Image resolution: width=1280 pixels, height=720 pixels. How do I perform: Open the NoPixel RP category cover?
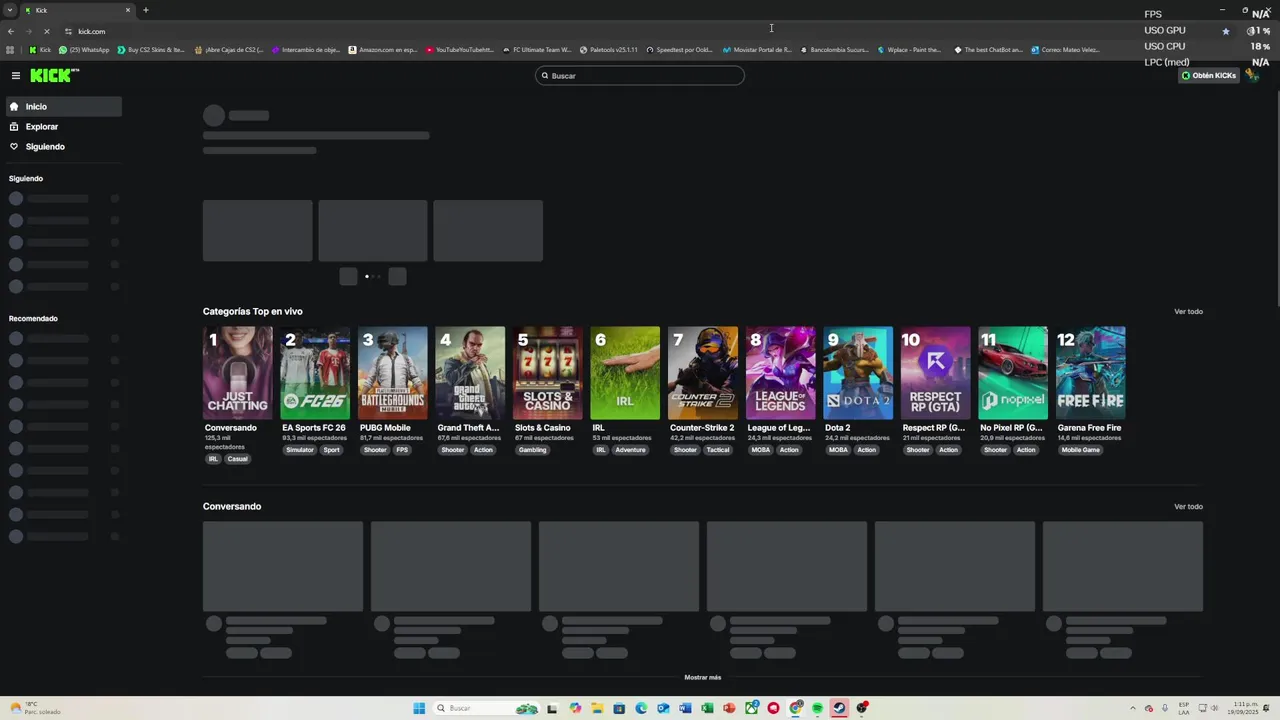(1013, 373)
